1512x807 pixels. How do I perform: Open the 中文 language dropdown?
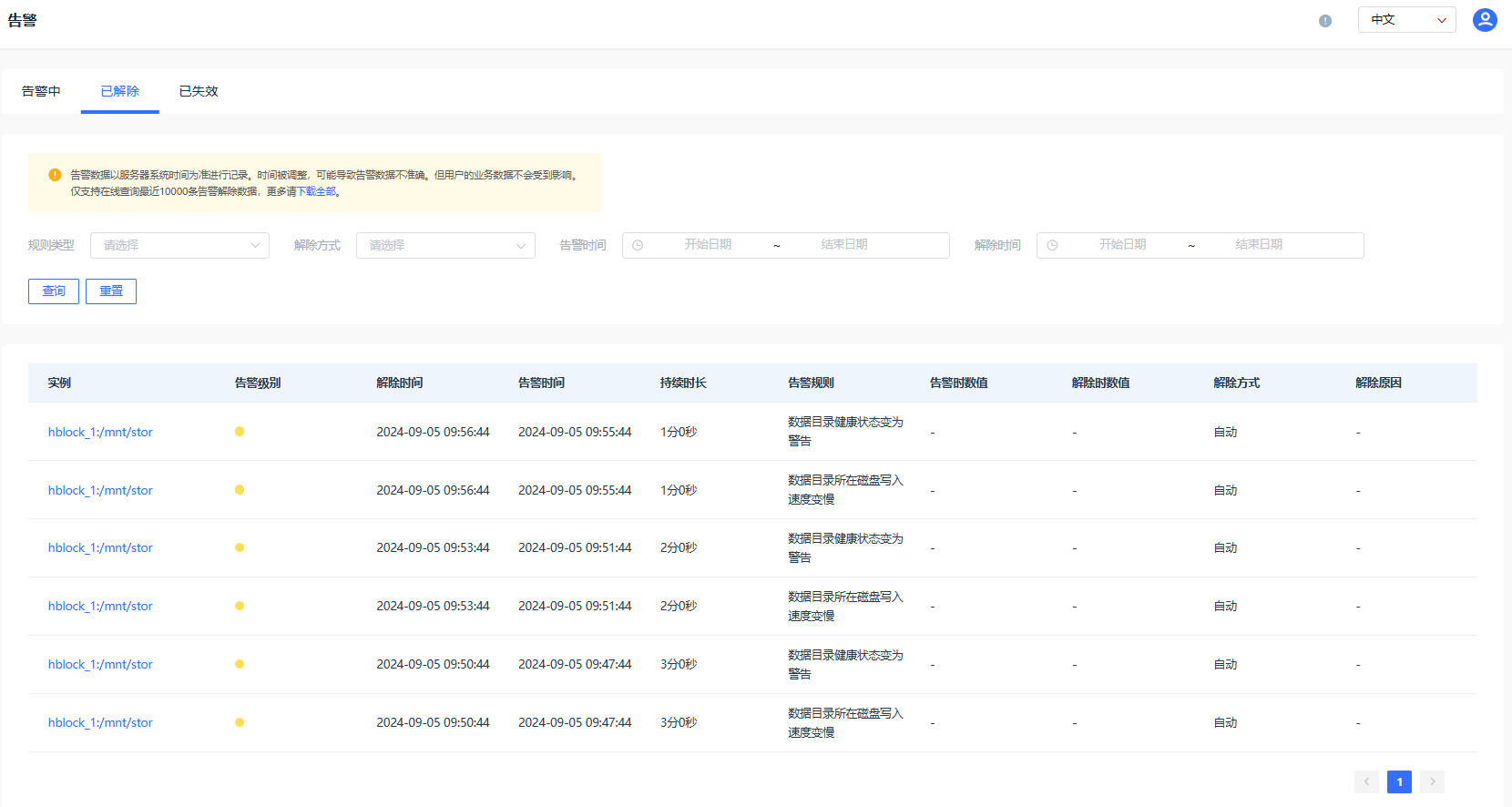(1407, 20)
